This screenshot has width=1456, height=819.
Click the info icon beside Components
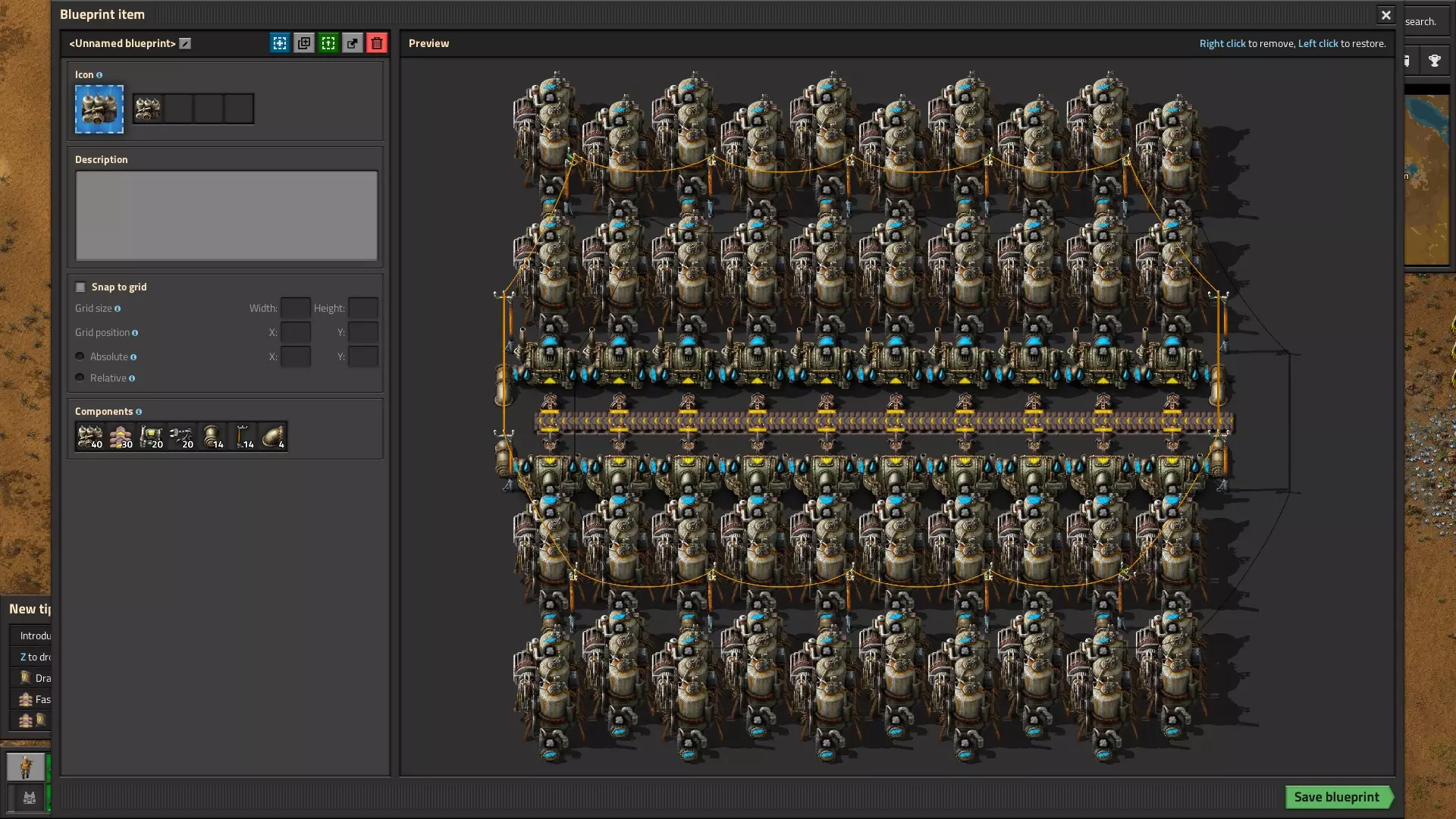click(139, 412)
